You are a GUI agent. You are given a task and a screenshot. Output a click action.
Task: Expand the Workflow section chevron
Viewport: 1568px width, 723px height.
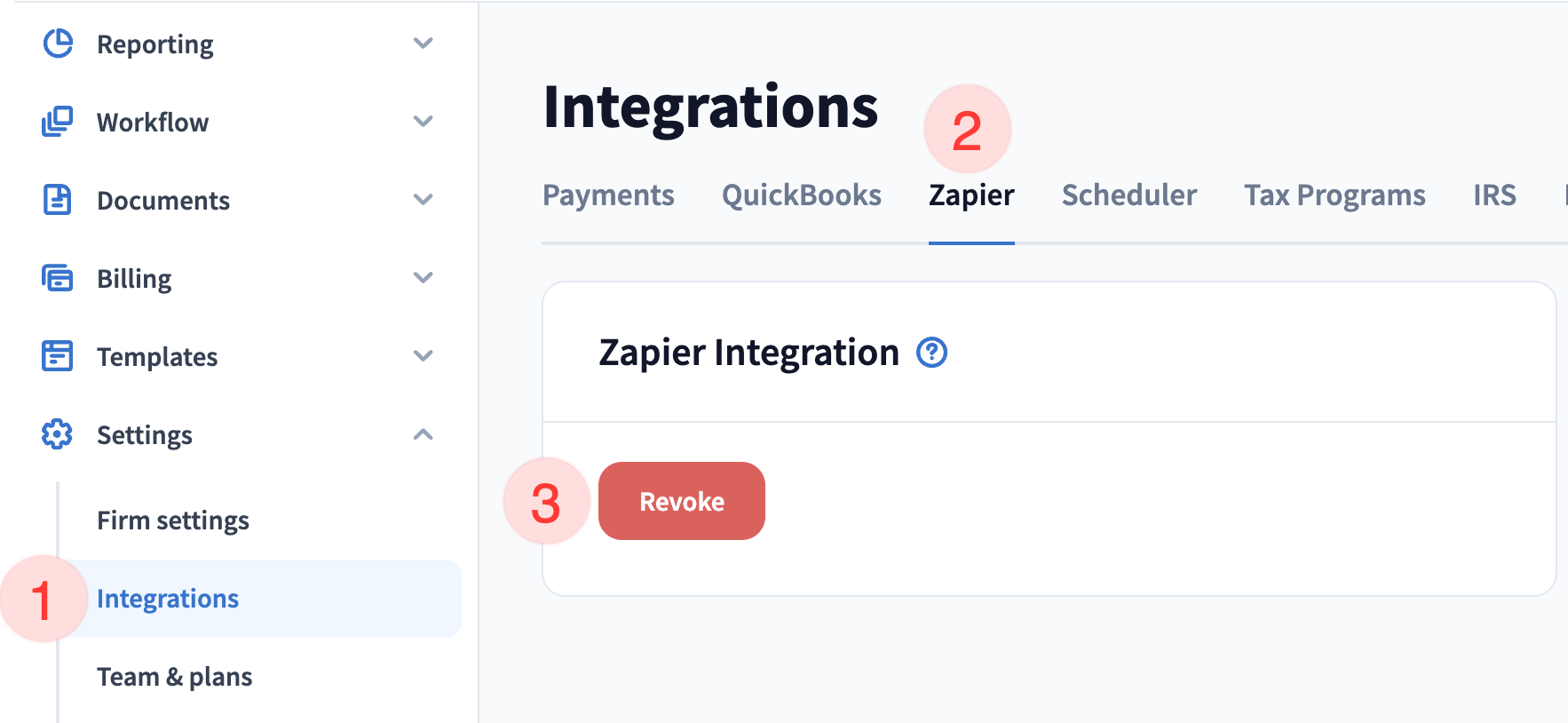click(x=424, y=122)
